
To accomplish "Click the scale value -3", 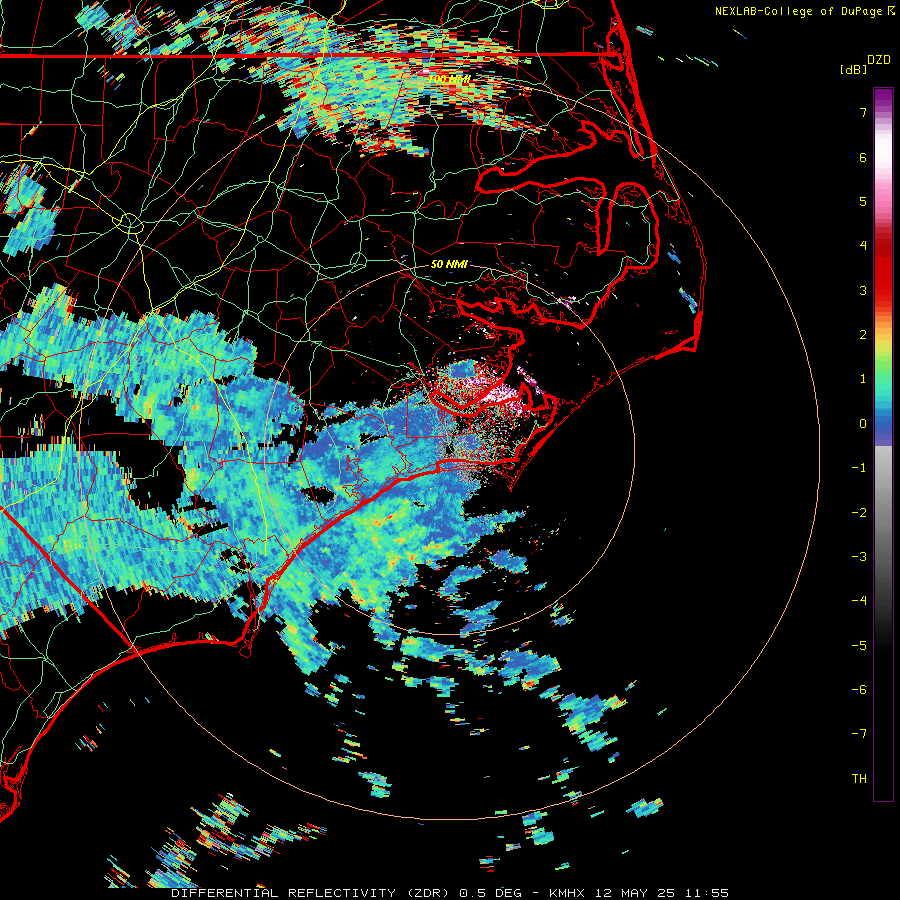I will click(859, 557).
